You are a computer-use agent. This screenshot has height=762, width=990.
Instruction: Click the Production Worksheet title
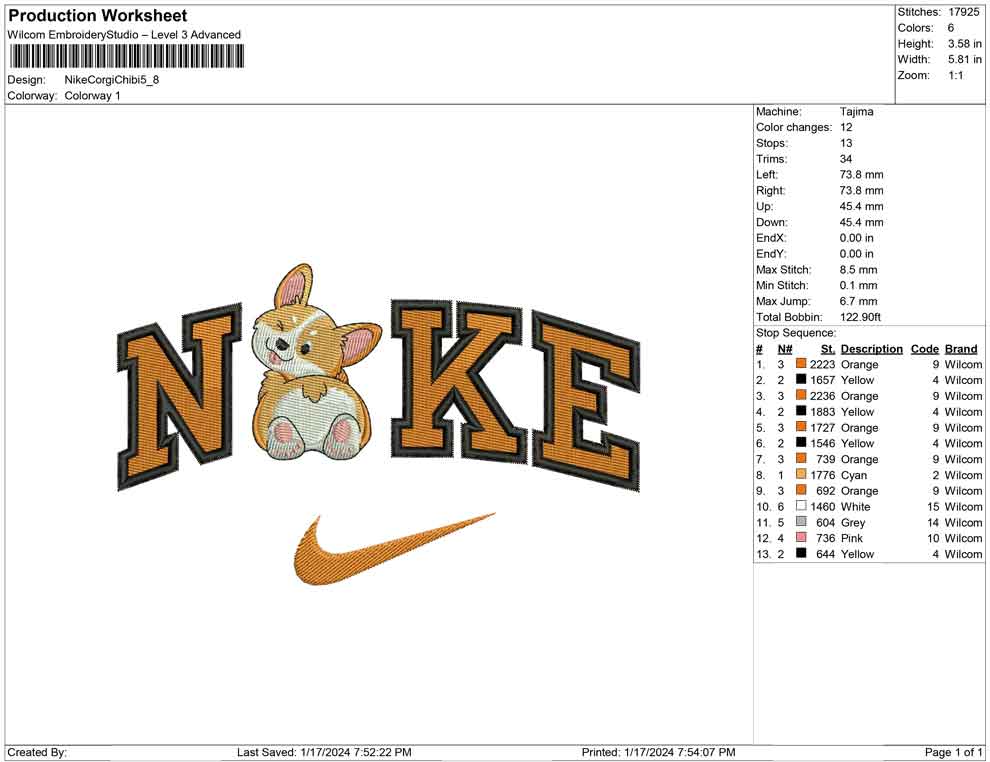(x=98, y=16)
